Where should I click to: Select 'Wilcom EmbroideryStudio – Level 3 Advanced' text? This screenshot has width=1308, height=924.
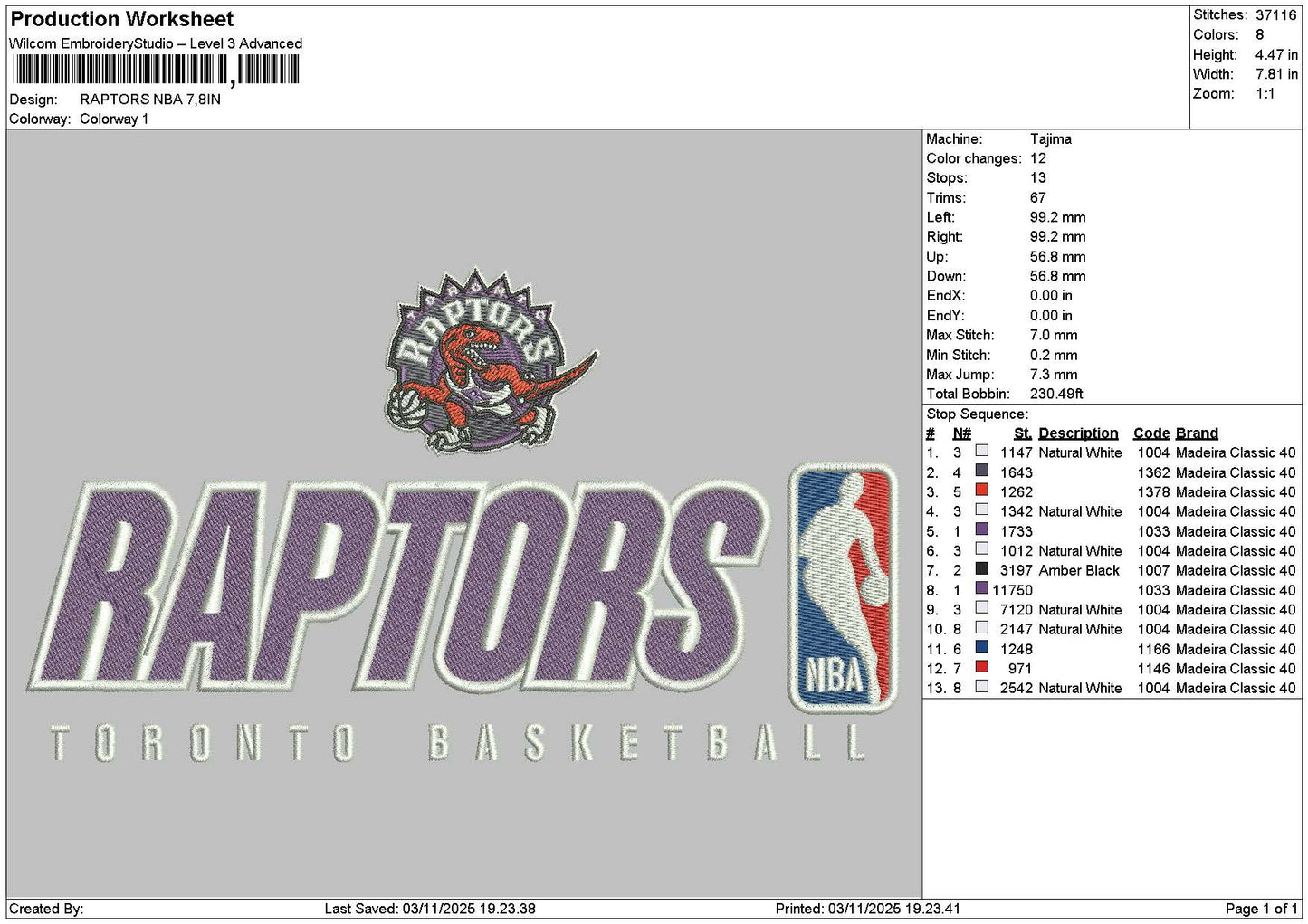(156, 43)
